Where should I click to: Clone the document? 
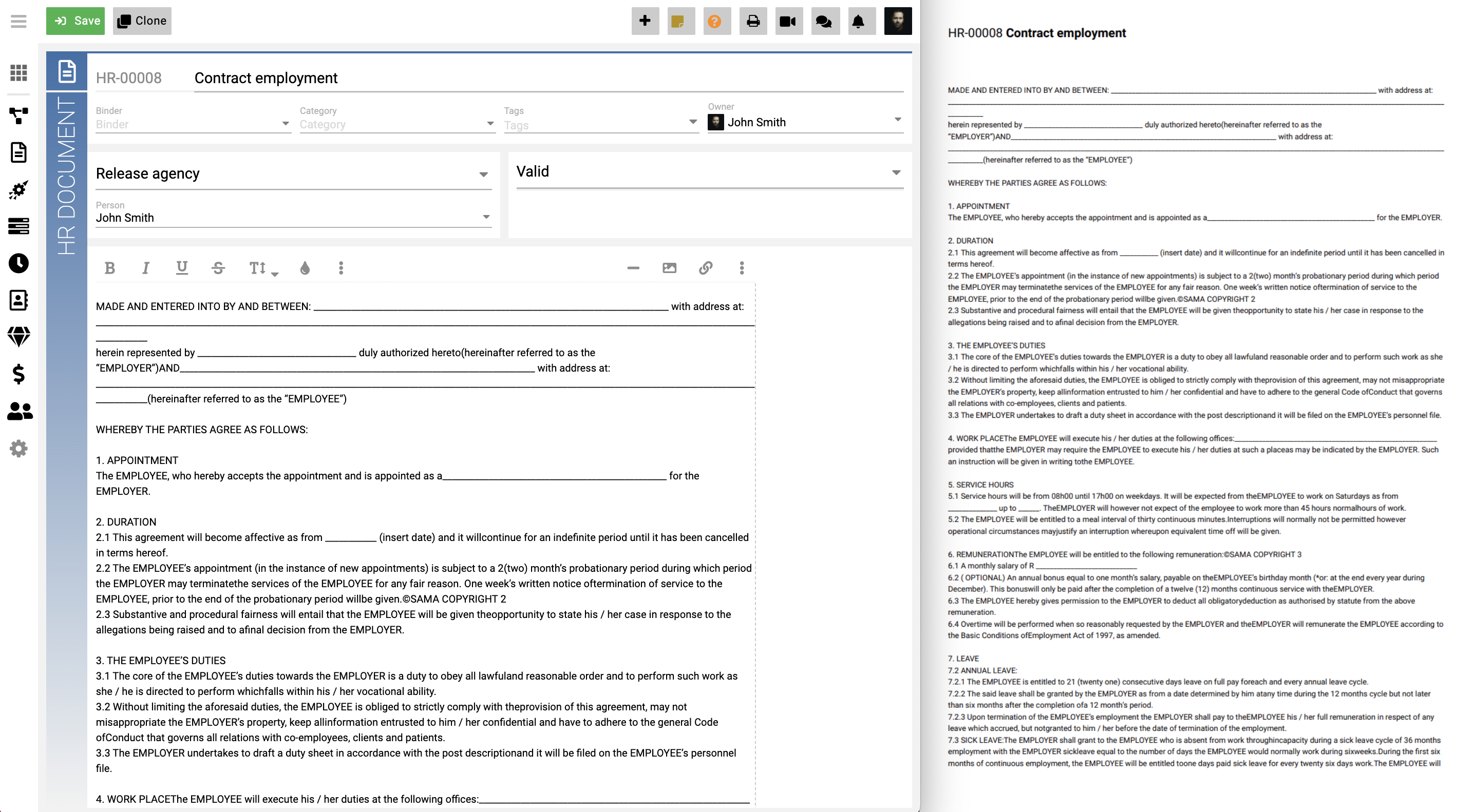pos(142,21)
